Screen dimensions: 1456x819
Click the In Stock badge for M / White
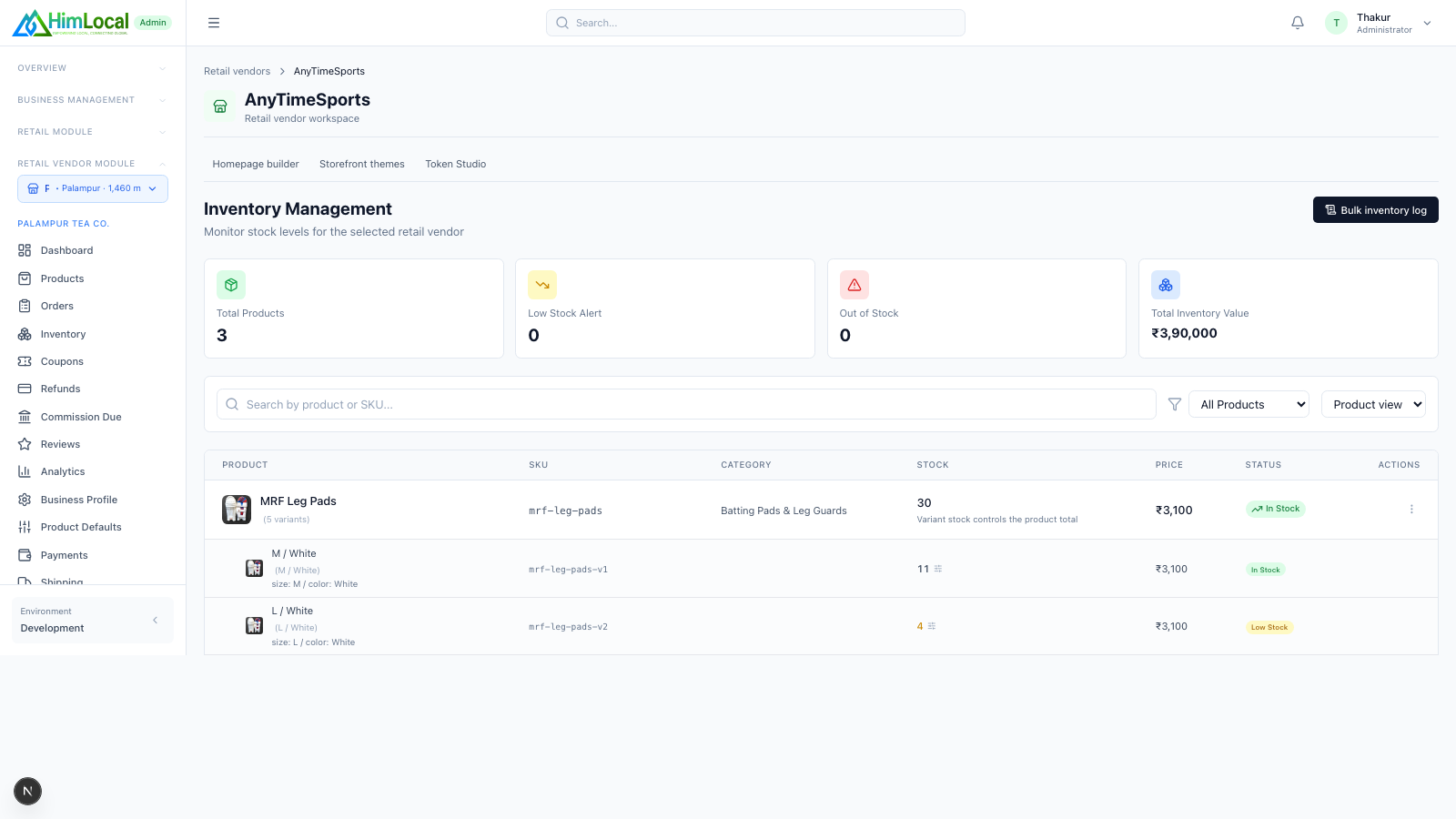click(1265, 570)
